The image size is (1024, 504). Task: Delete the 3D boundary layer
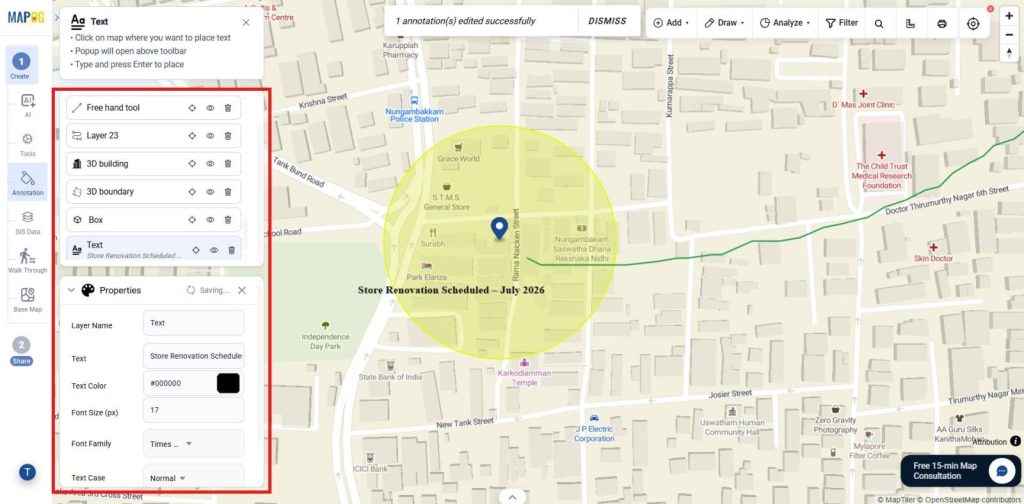pos(228,192)
